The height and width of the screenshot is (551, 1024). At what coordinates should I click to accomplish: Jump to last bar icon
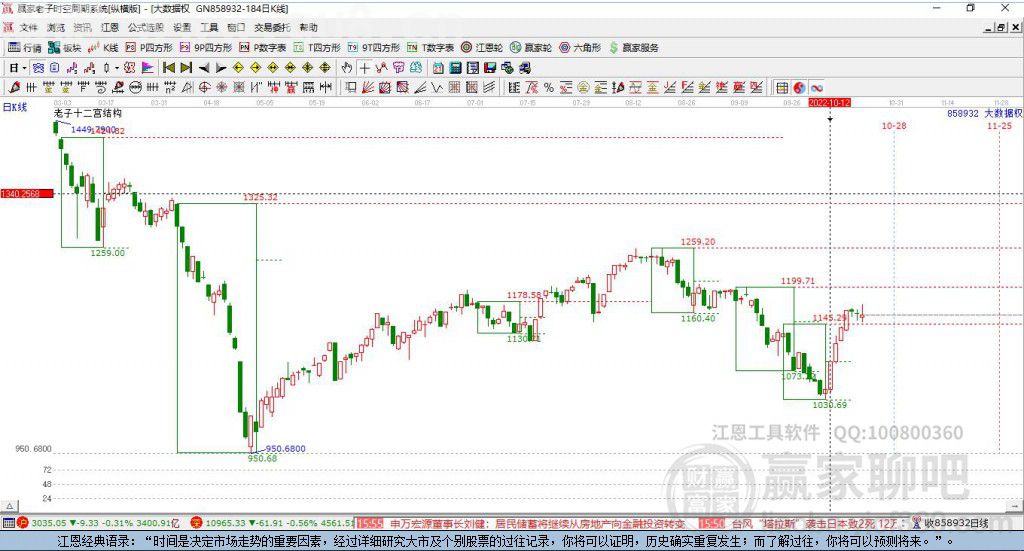186,68
